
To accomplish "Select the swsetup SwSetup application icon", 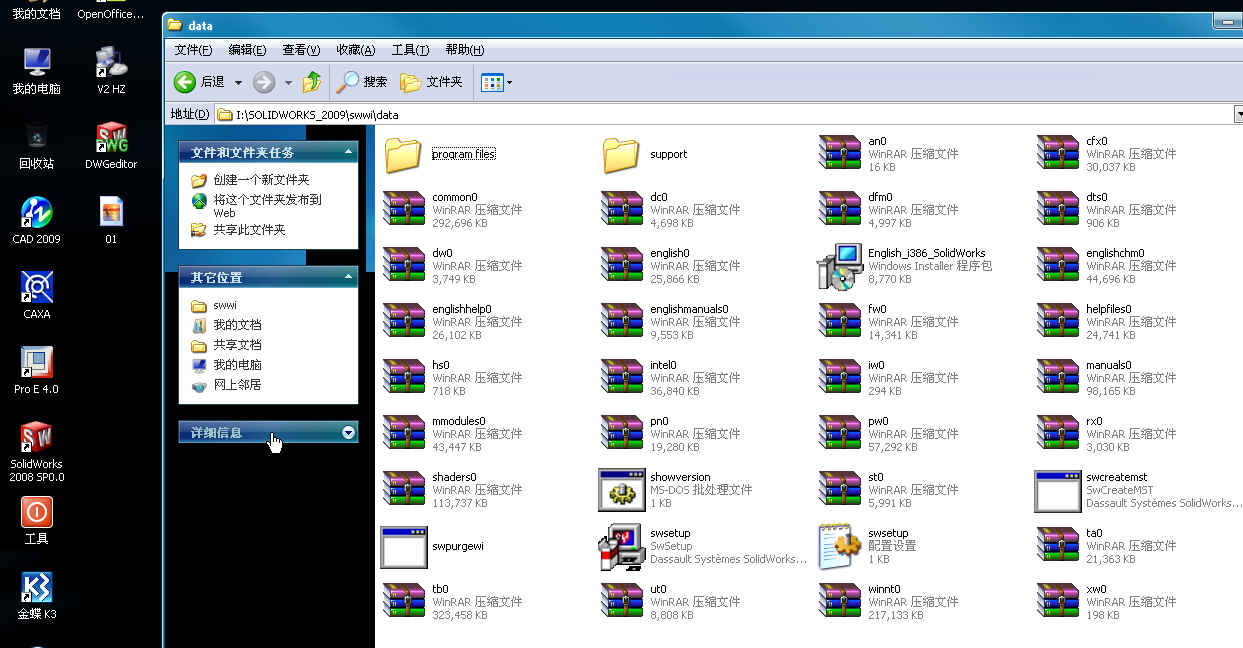I will 622,547.
